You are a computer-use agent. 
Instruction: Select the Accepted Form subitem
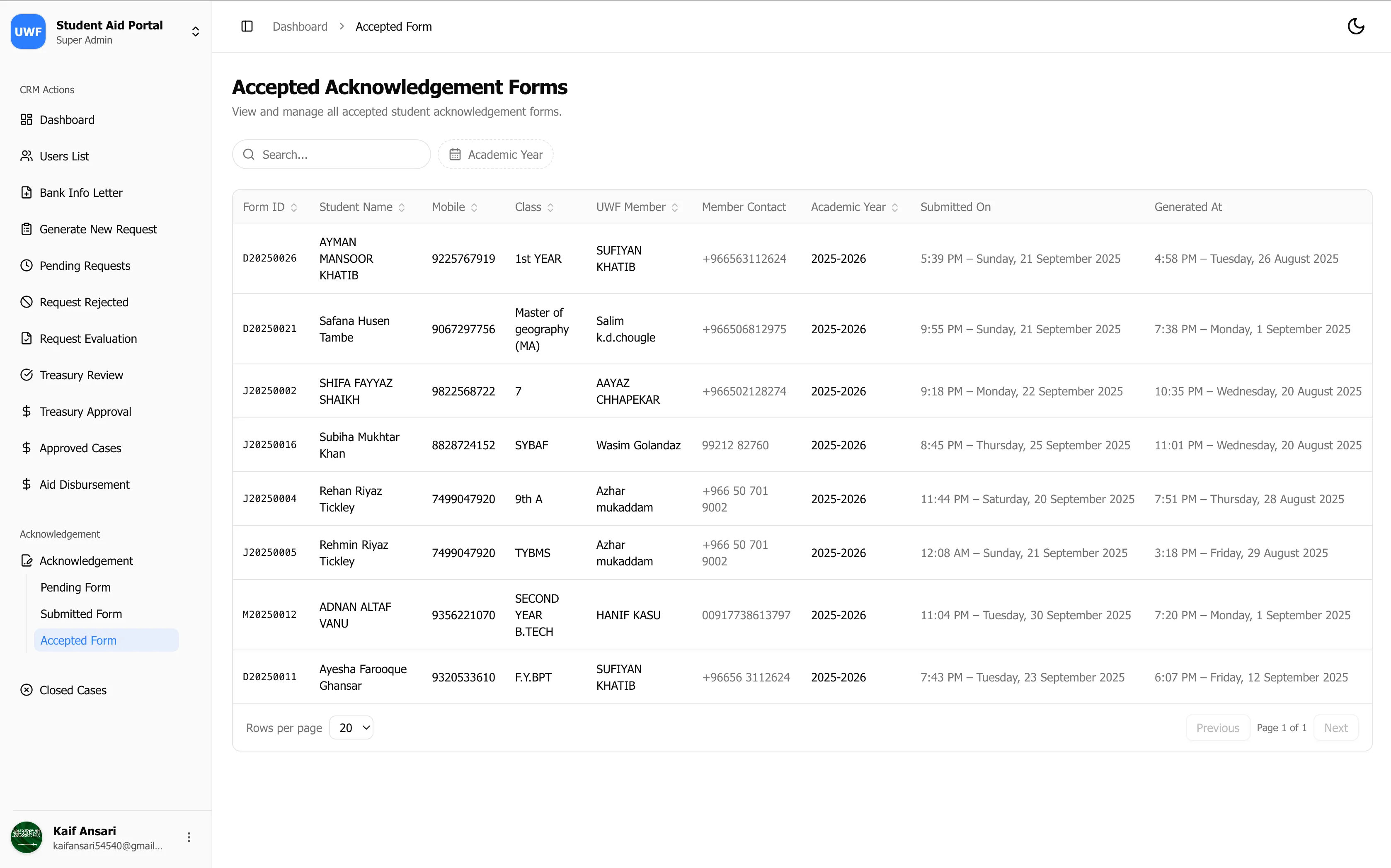tap(106, 640)
